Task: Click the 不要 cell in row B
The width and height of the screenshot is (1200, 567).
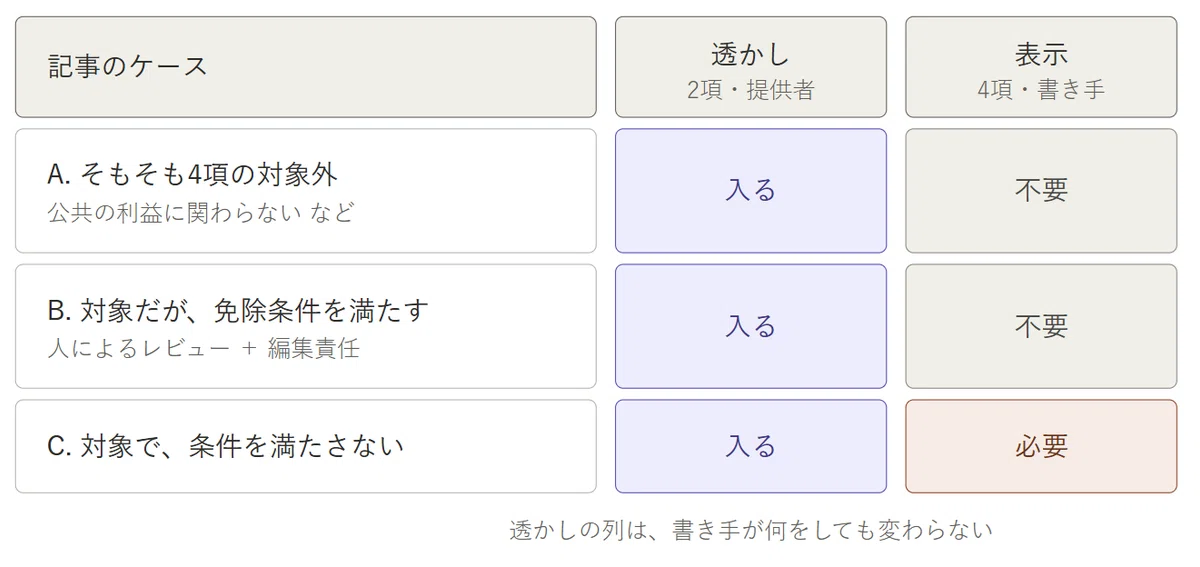Action: click(x=1041, y=326)
